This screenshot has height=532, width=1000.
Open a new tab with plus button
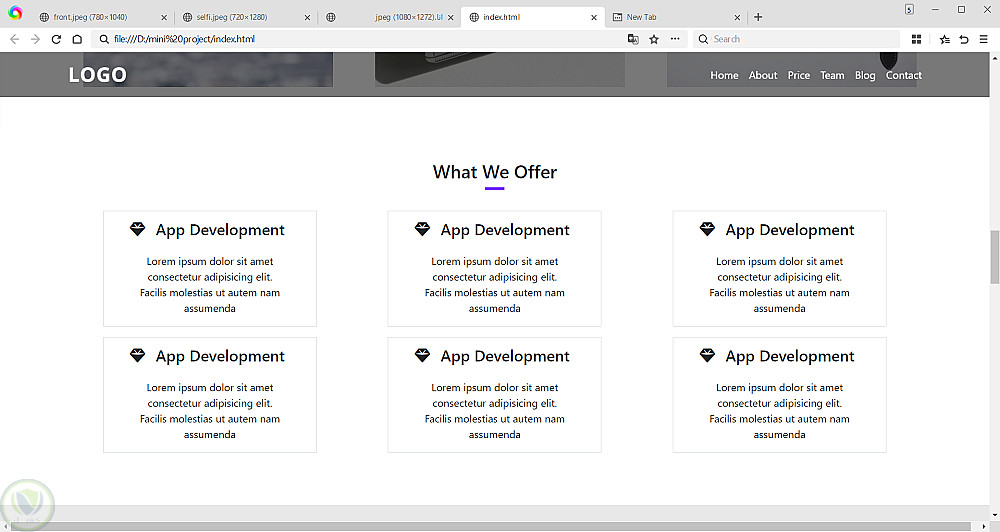coord(758,17)
